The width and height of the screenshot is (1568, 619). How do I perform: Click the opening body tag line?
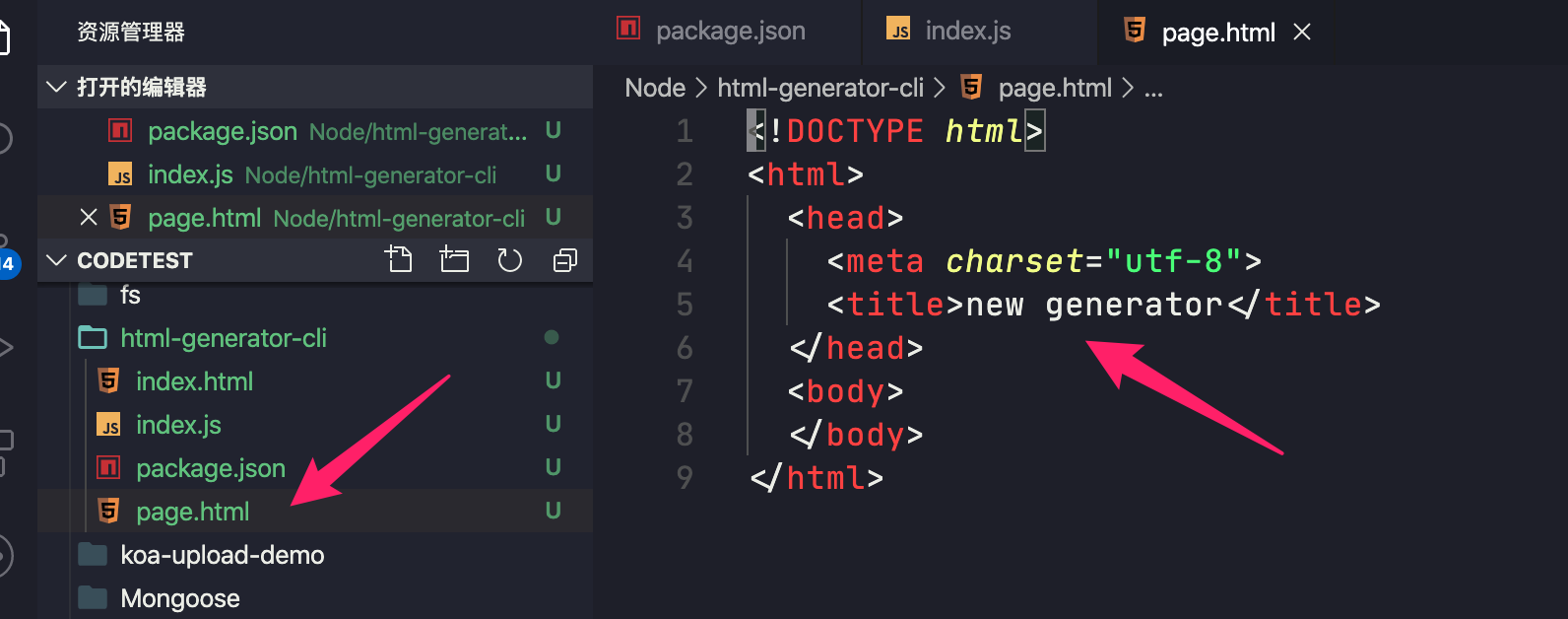846,391
